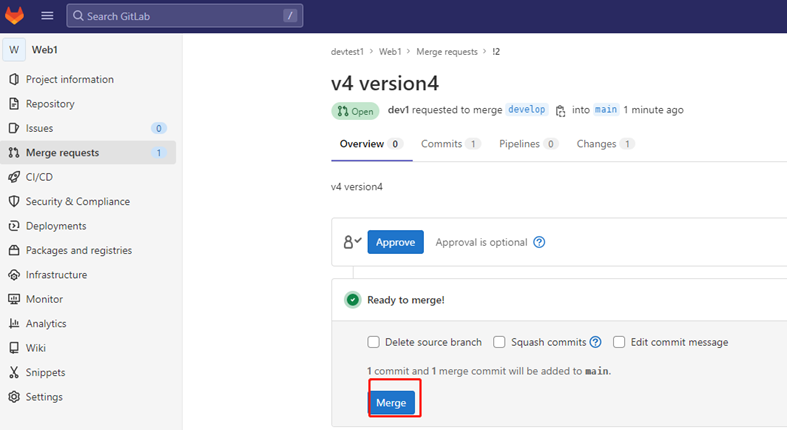This screenshot has width=787, height=430.
Task: Click the GitLab fox logo
Action: point(15,16)
